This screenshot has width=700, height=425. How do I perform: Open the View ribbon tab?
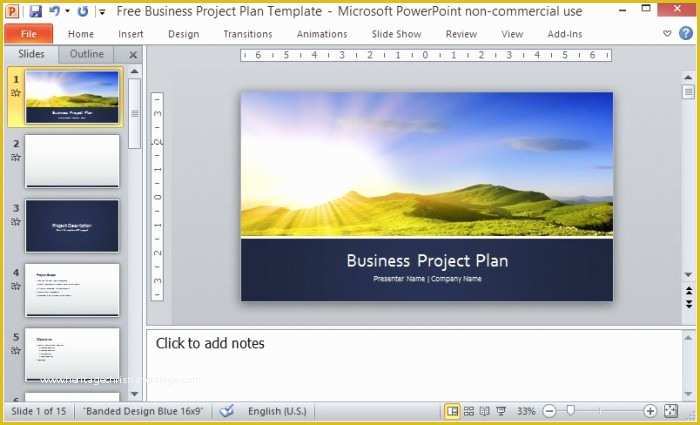coord(512,34)
